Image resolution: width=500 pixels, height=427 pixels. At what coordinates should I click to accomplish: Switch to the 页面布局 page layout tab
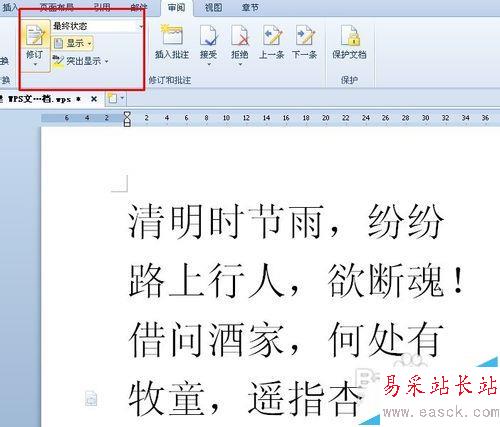point(57,7)
